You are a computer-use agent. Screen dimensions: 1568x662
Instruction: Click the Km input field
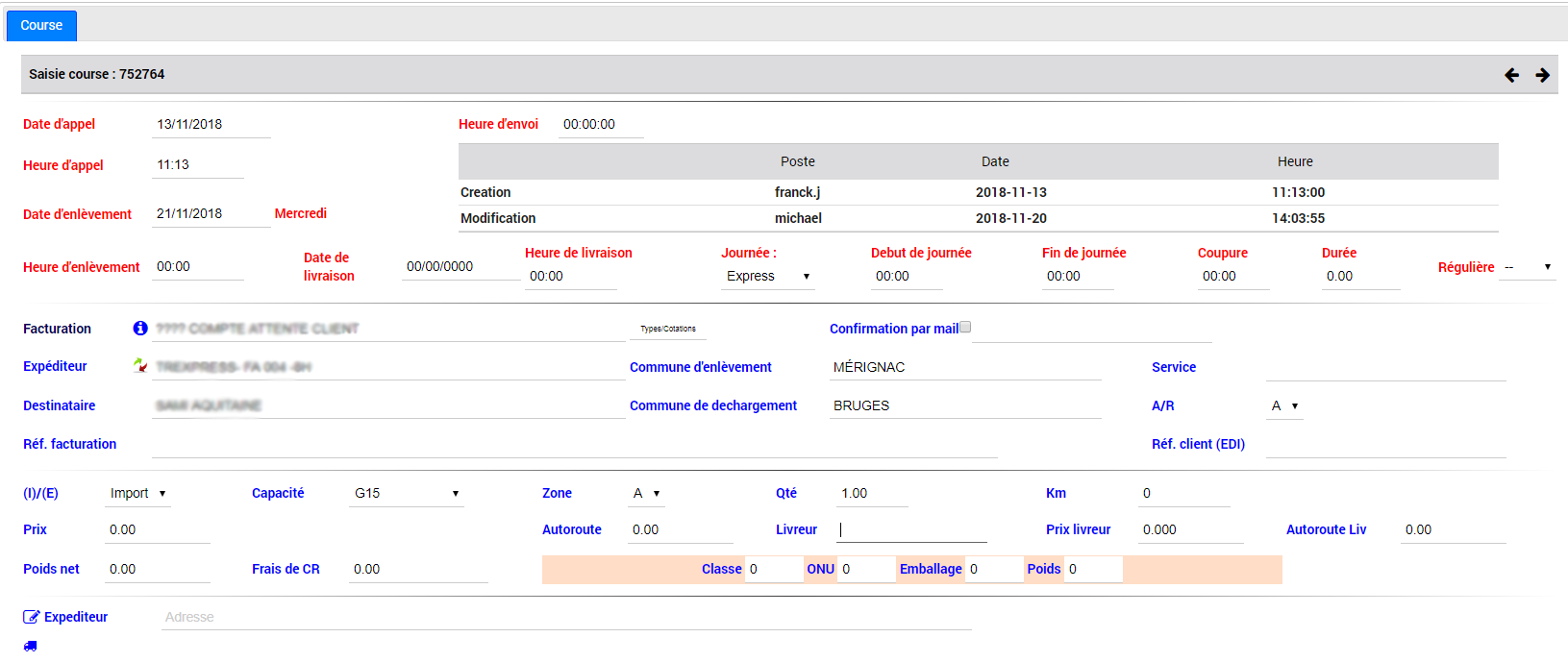pyautogui.click(x=1184, y=494)
